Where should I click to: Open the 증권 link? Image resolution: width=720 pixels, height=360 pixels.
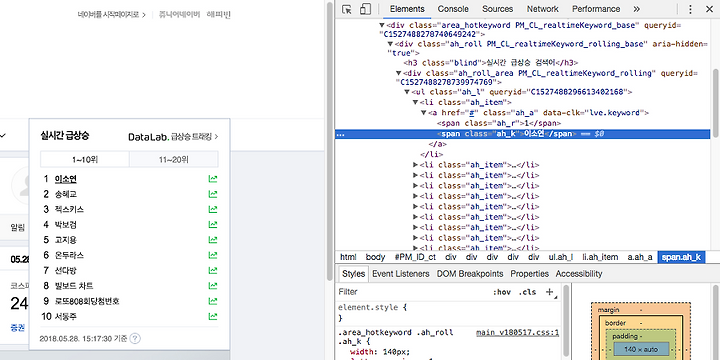click(17, 327)
